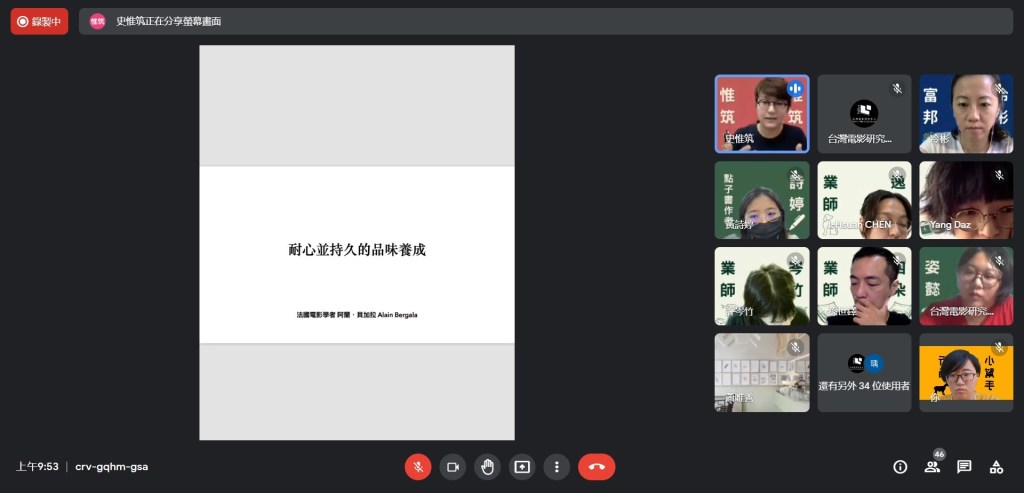Screen dimensions: 1024x493
Task: Raise your hand in the meeting
Action: point(487,466)
